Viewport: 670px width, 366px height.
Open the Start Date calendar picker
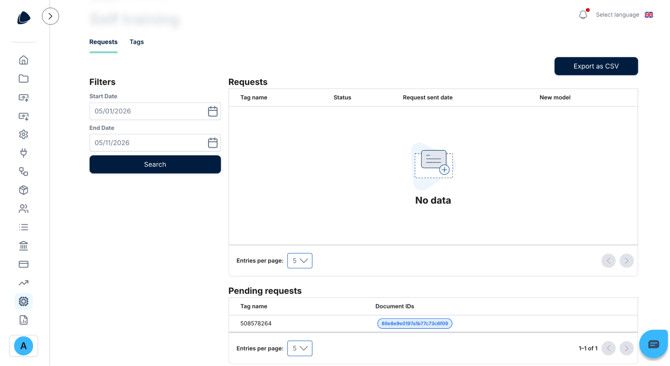[x=212, y=111]
